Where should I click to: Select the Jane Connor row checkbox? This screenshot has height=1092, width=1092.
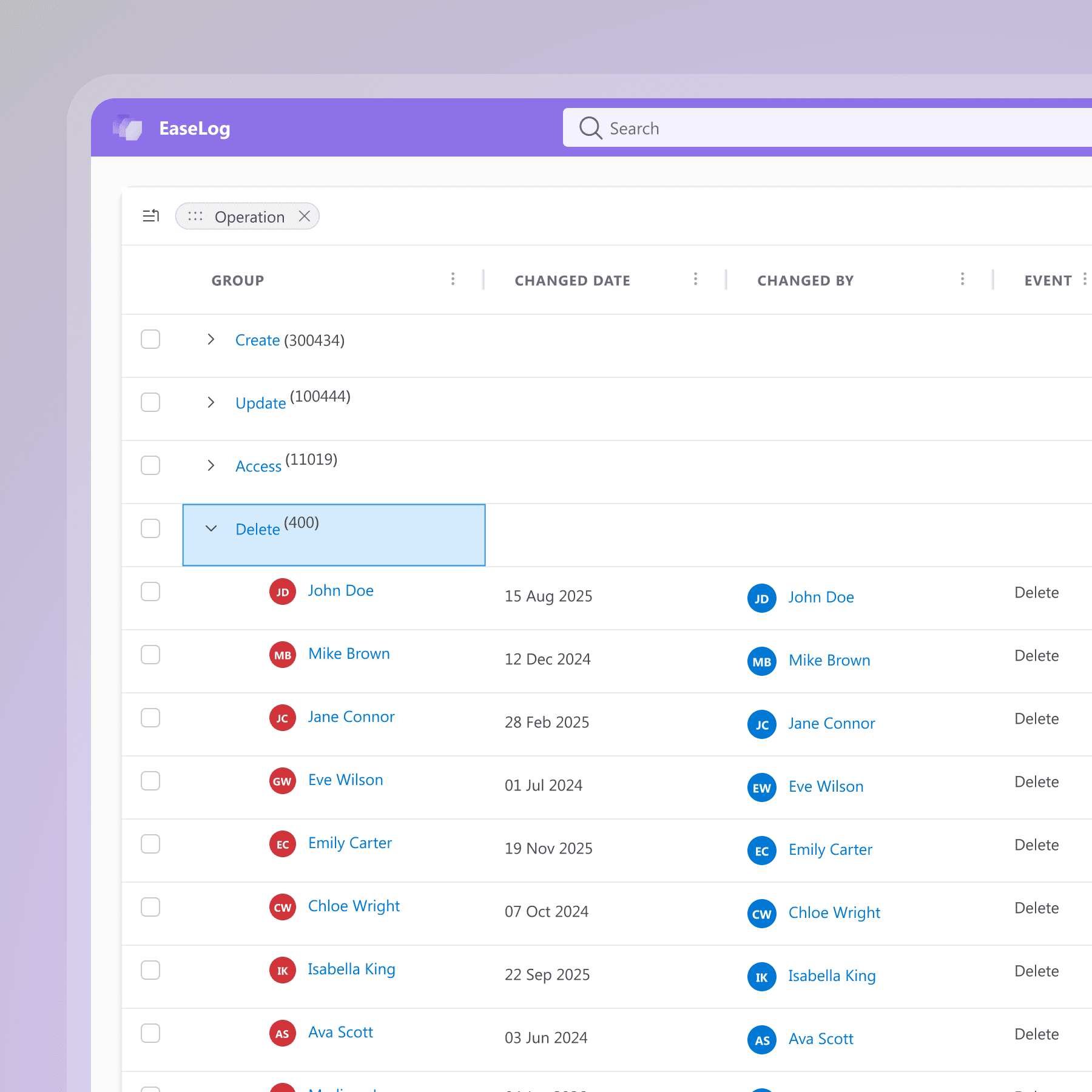click(x=150, y=718)
